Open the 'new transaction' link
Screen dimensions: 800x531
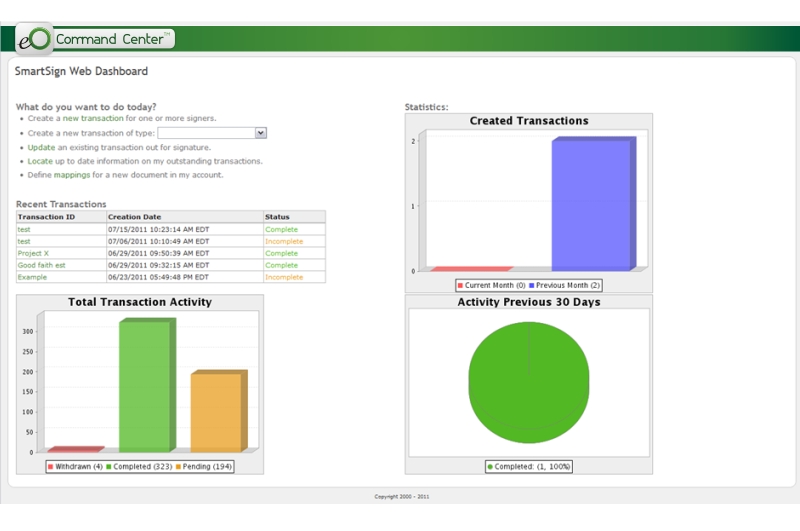[x=93, y=118]
